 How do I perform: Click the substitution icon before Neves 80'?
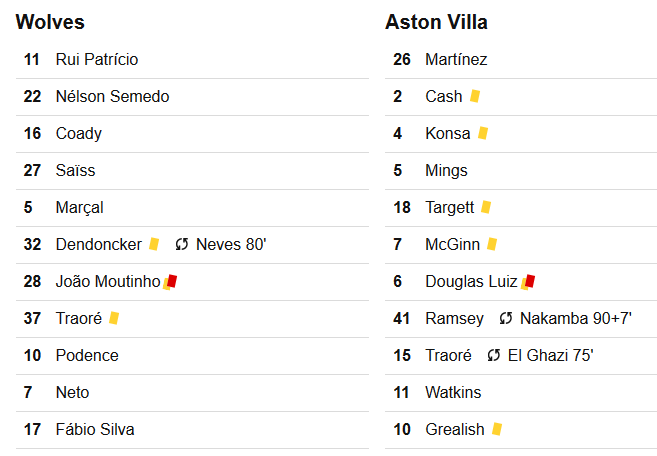tap(182, 244)
